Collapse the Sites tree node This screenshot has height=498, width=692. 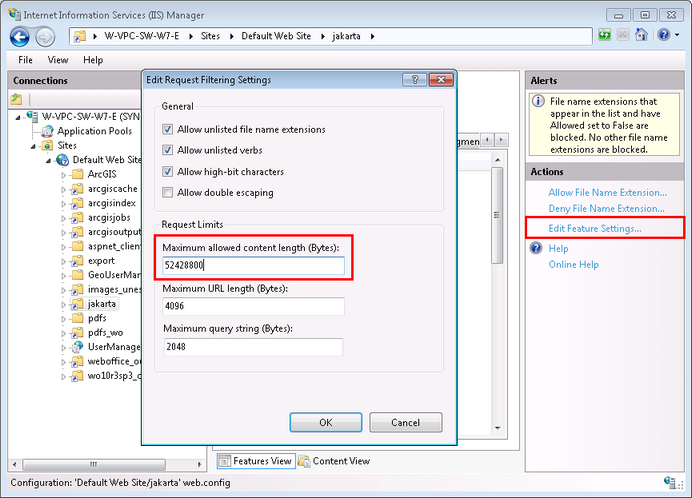click(34, 147)
